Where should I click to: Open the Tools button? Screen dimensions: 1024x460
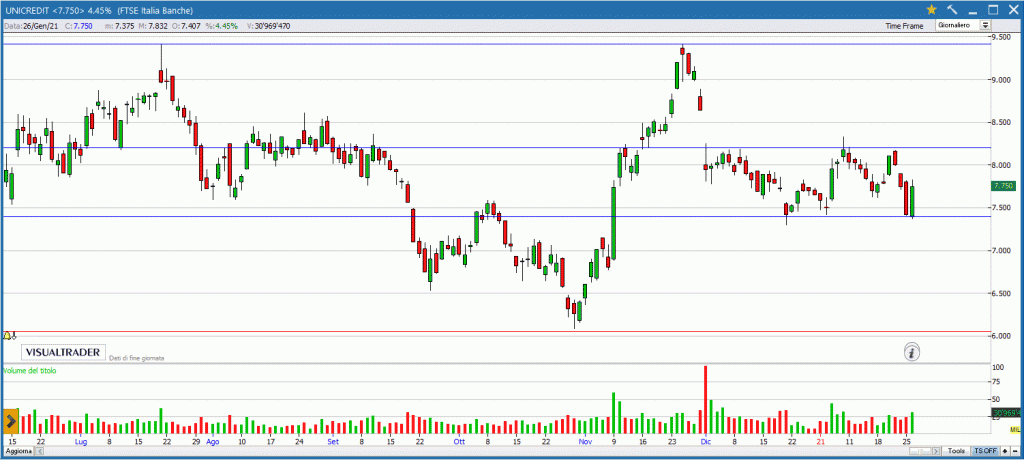pyautogui.click(x=957, y=451)
